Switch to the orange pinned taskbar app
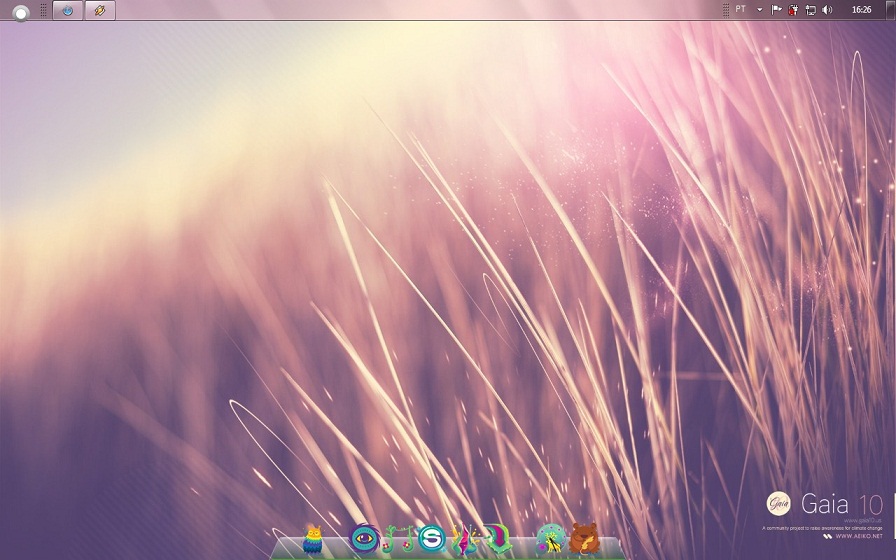This screenshot has height=560, width=896. (x=99, y=10)
